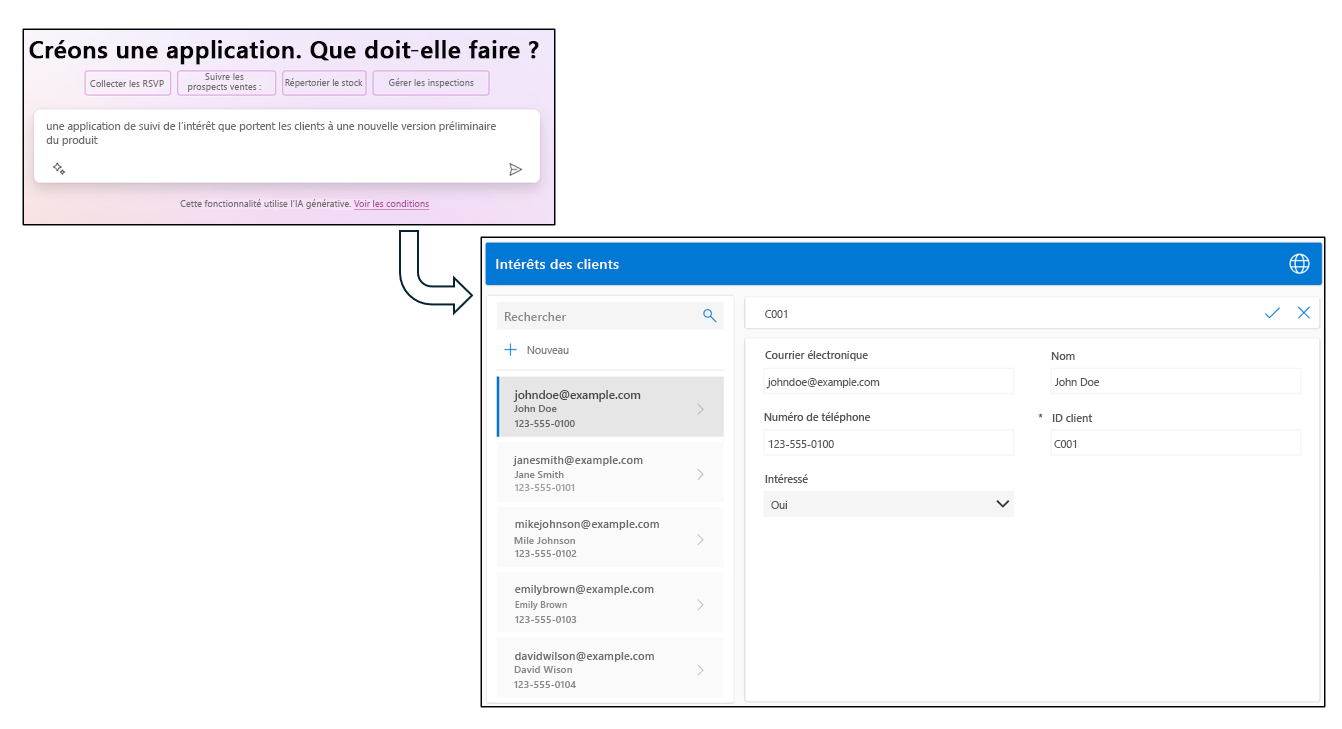Click the C001 record title
This screenshot has width=1342, height=729.
[776, 314]
